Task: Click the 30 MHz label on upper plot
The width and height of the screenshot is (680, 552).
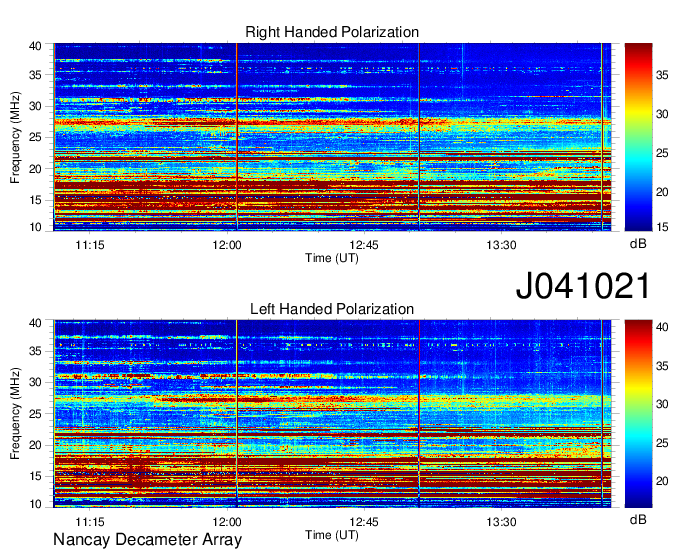Action: pyautogui.click(x=36, y=106)
